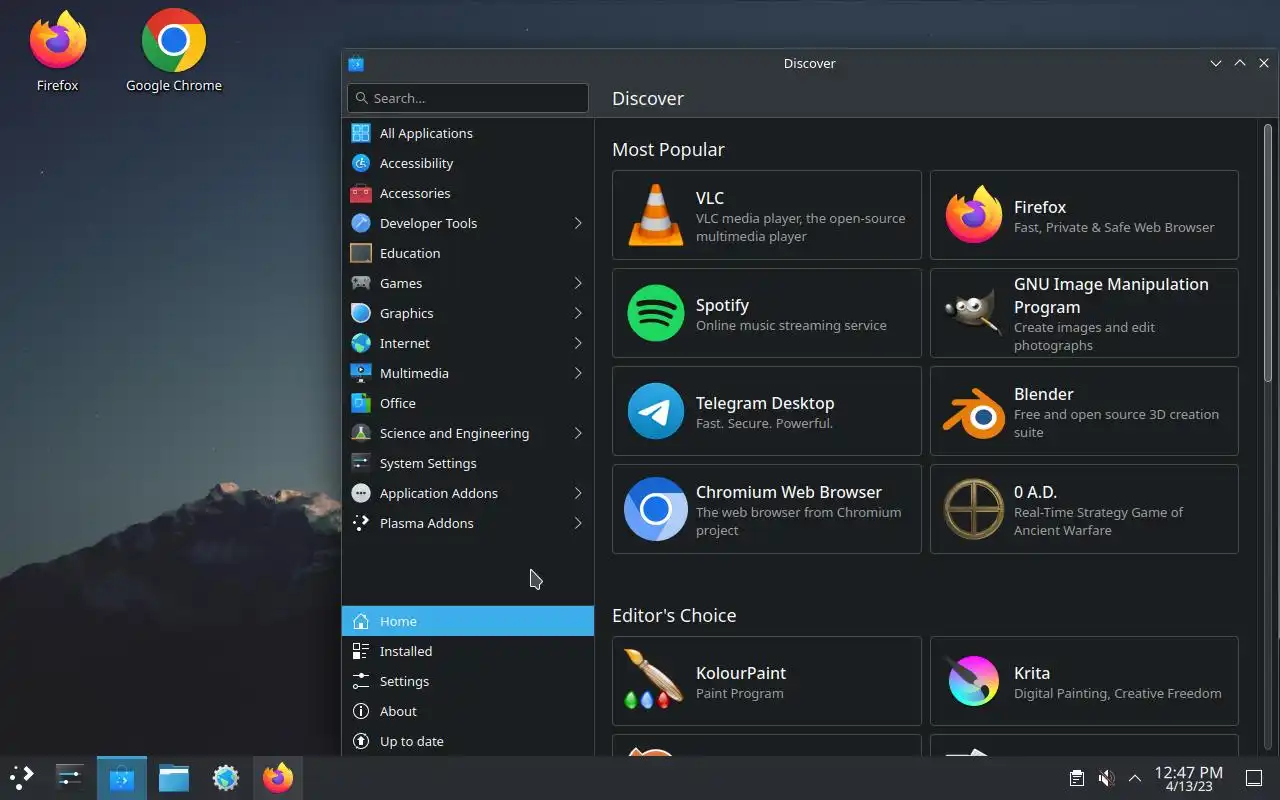Click the Firefox icon in Most Popular
The image size is (1280, 800).
click(x=974, y=215)
